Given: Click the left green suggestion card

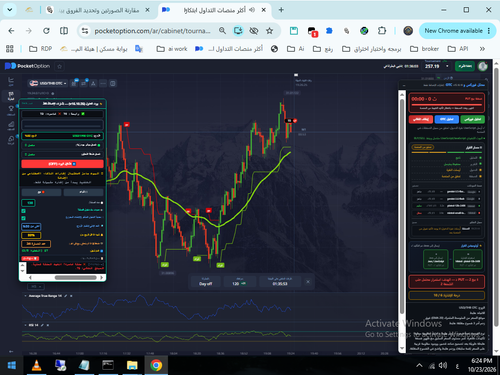Looking at the screenshot, I should [x=436, y=259].
